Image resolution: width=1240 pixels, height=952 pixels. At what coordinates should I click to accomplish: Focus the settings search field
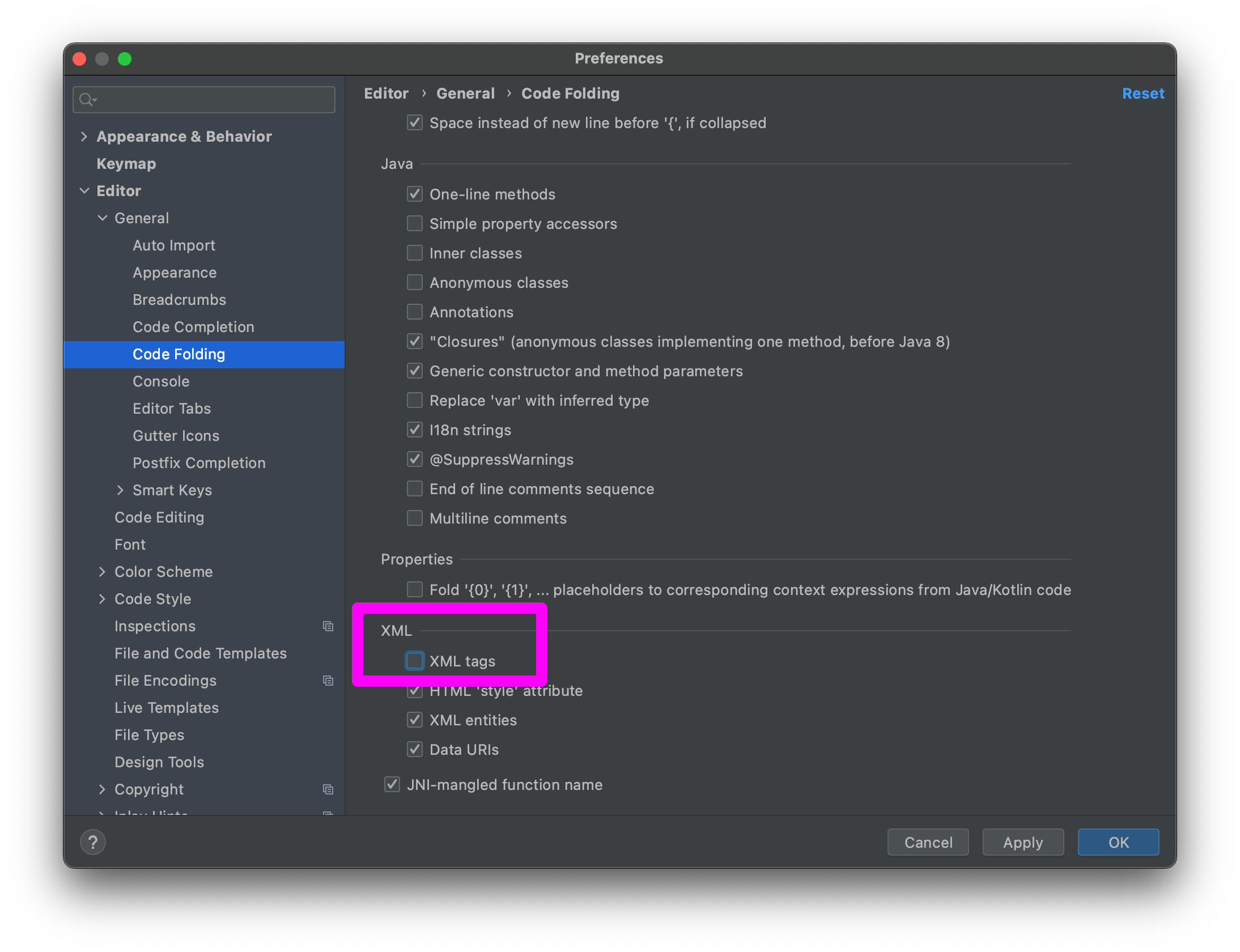click(x=204, y=100)
